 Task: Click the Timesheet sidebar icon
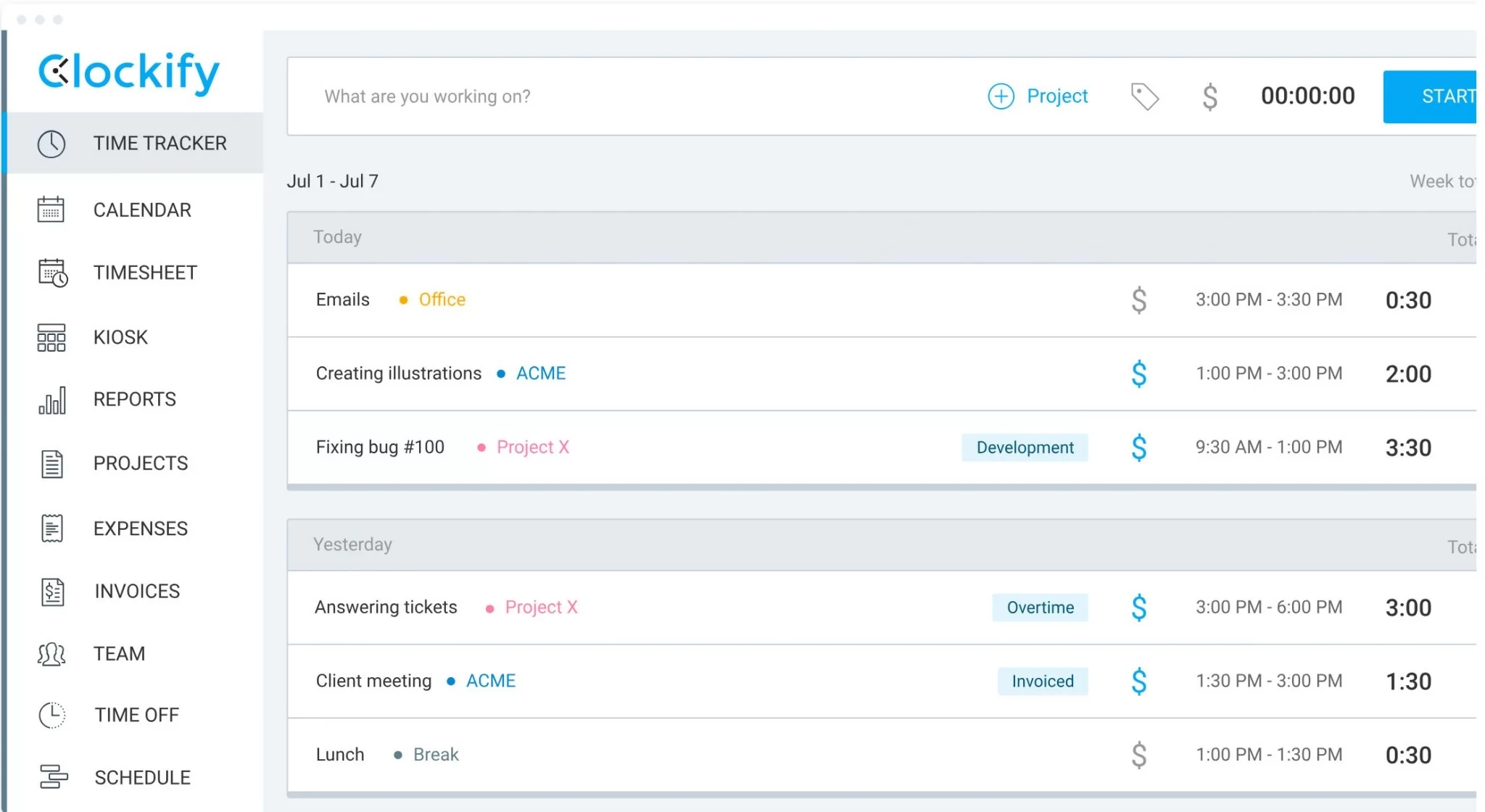click(x=52, y=273)
